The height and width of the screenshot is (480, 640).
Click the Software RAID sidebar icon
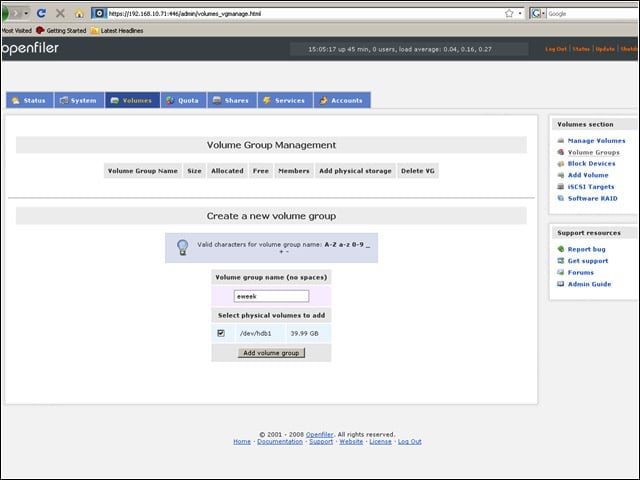point(561,198)
